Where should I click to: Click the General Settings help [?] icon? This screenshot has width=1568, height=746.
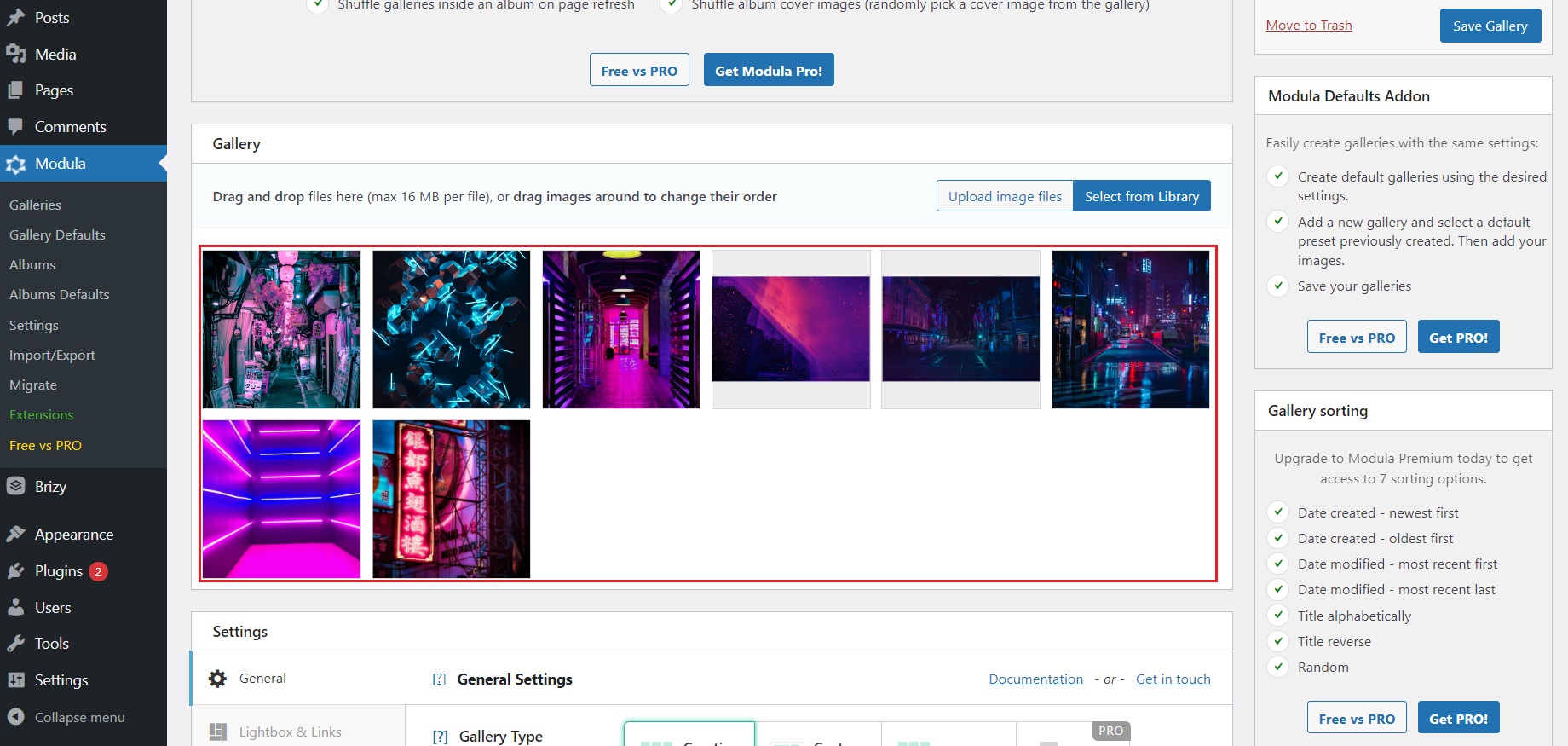point(439,679)
